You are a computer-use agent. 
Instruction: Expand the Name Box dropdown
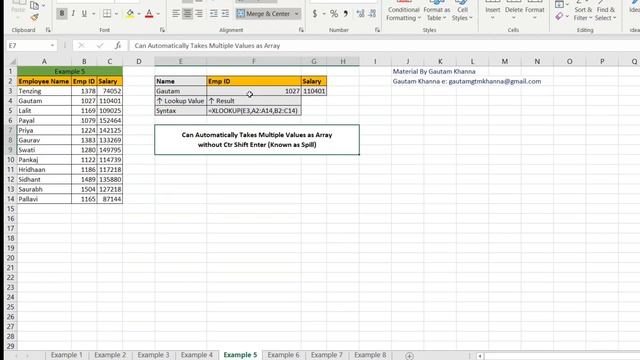(52, 46)
